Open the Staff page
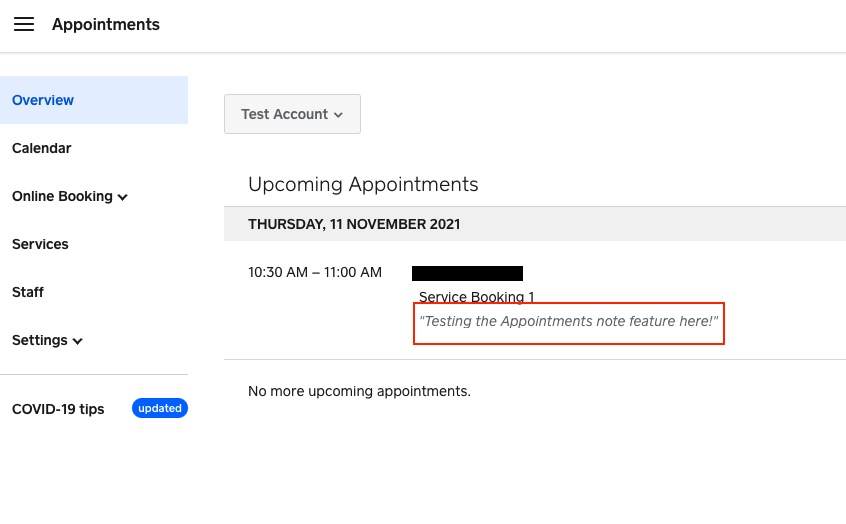Image resolution: width=846 pixels, height=524 pixels. (28, 292)
